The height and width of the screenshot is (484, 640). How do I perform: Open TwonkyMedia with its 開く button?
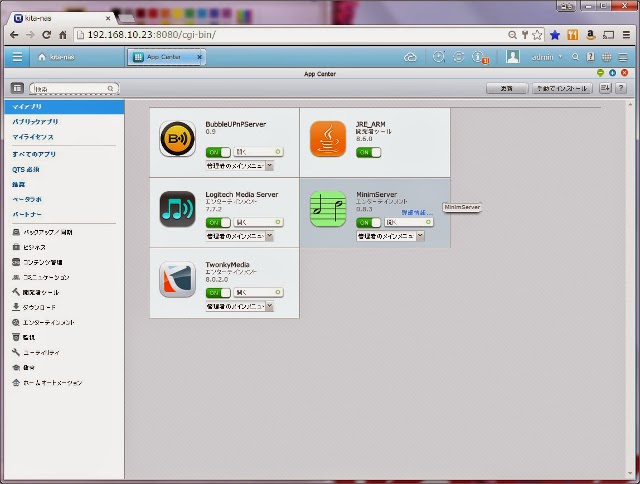(258, 292)
